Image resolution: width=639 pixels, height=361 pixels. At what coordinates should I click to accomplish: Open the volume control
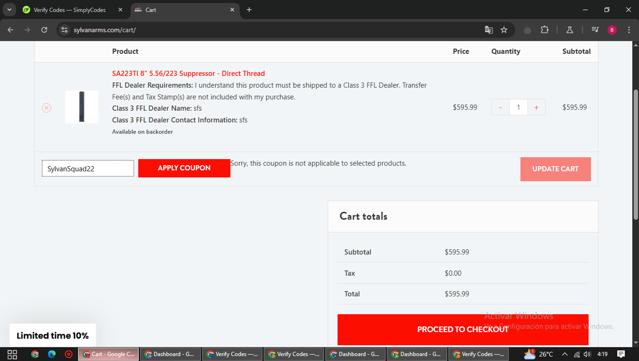[587, 354]
